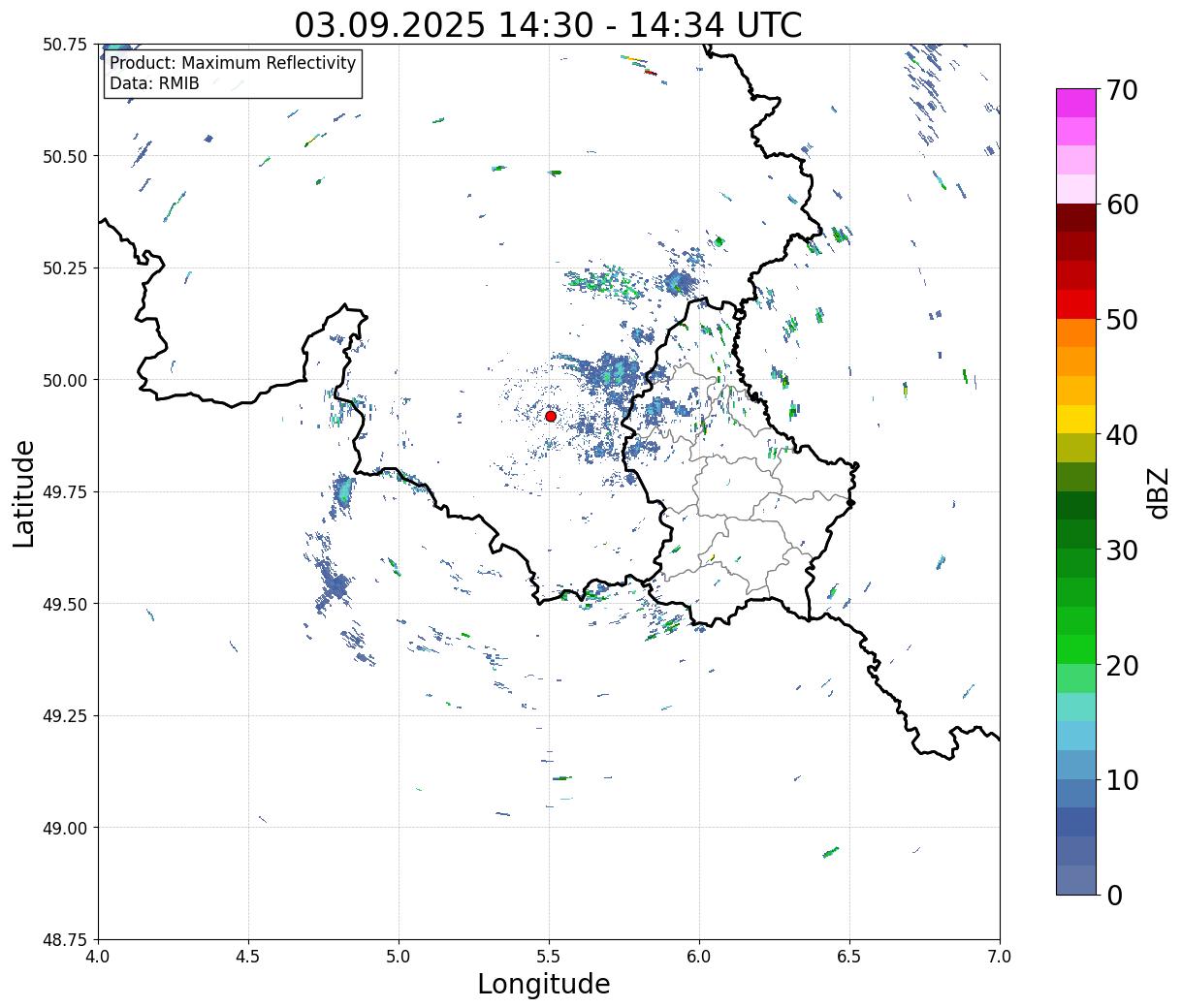
Task: Click the bright red colorbar segment just above 50
Action: pos(1076,304)
